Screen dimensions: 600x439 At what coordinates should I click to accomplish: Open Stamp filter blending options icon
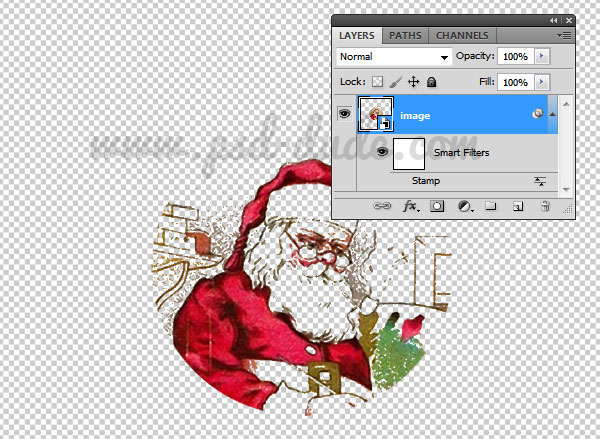point(540,181)
